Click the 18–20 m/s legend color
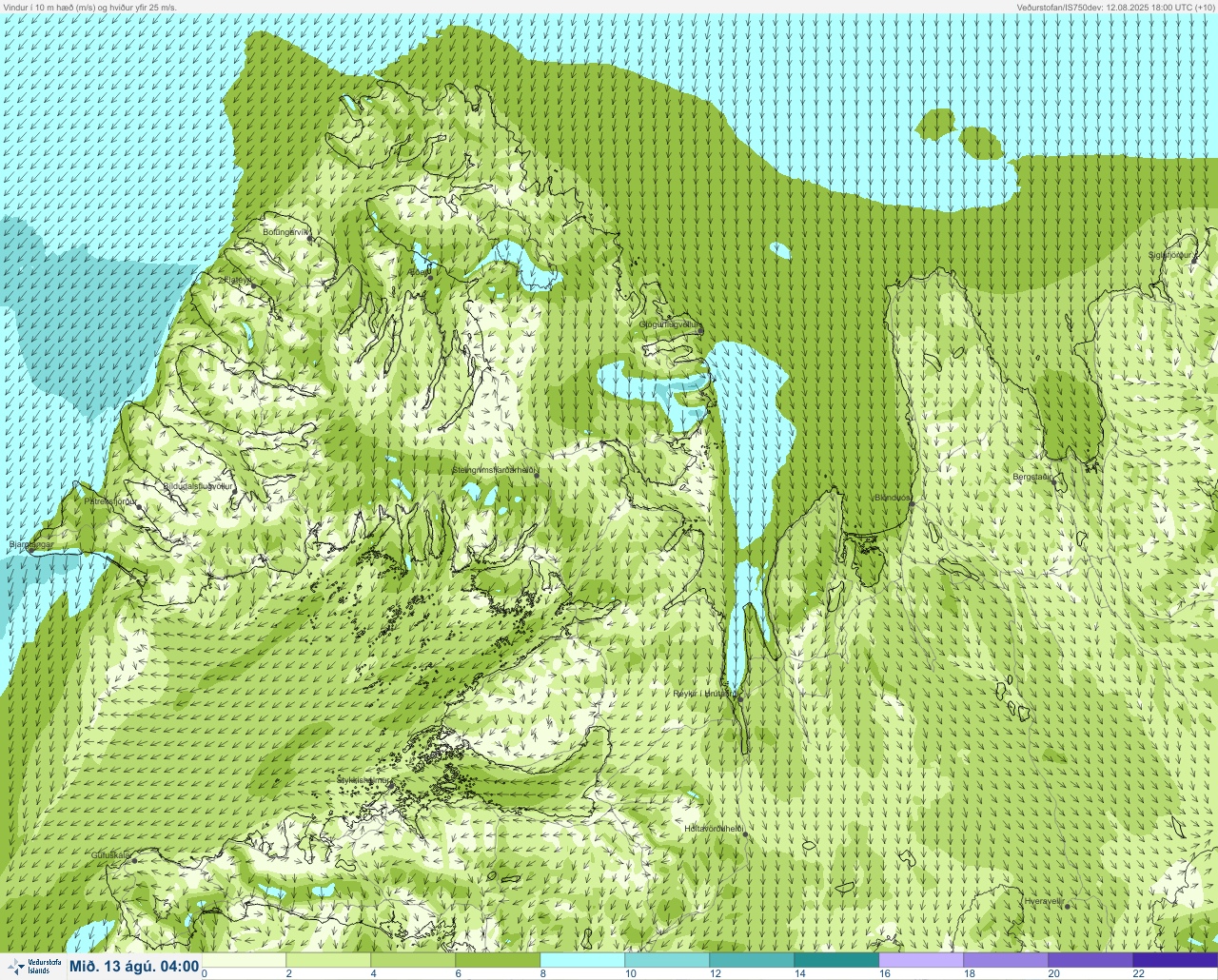 point(1006,959)
